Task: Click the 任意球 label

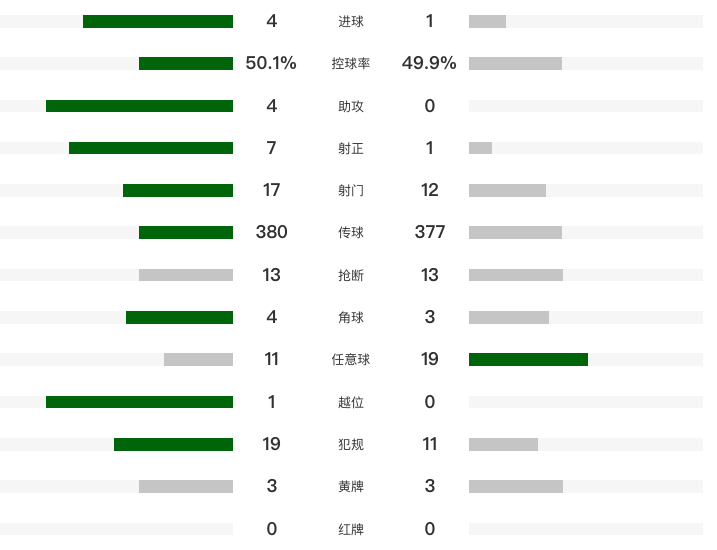Action: click(x=351, y=360)
